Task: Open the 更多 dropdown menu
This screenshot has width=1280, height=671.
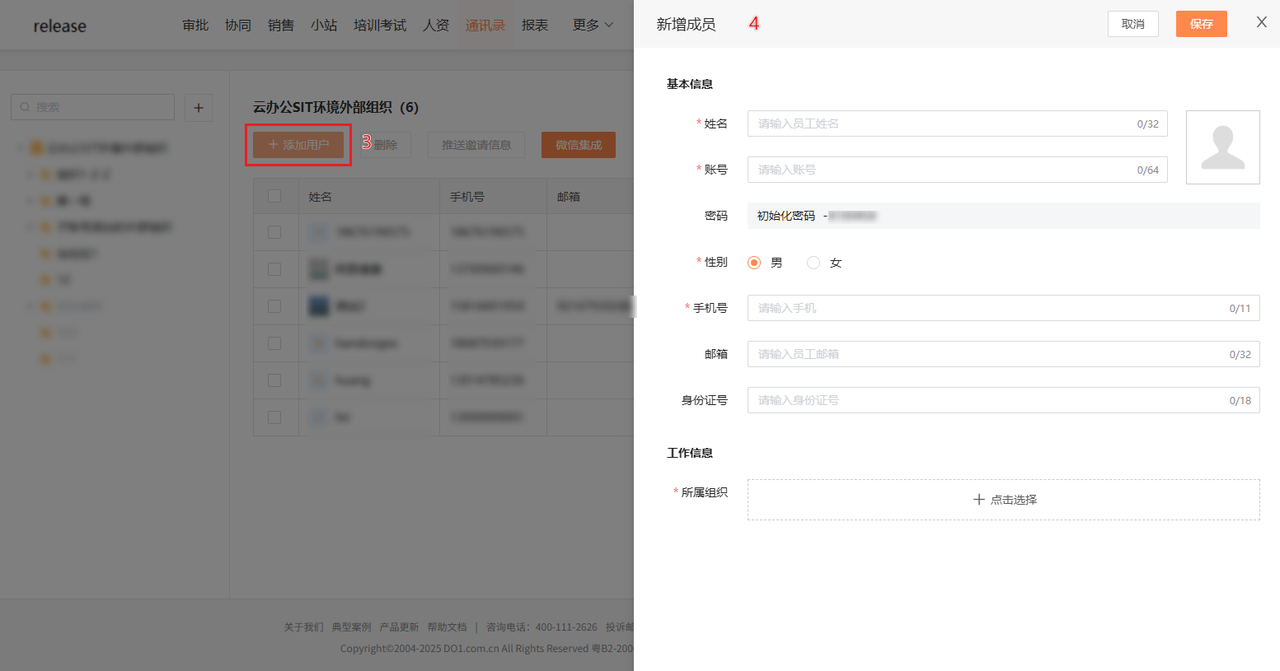Action: (592, 25)
